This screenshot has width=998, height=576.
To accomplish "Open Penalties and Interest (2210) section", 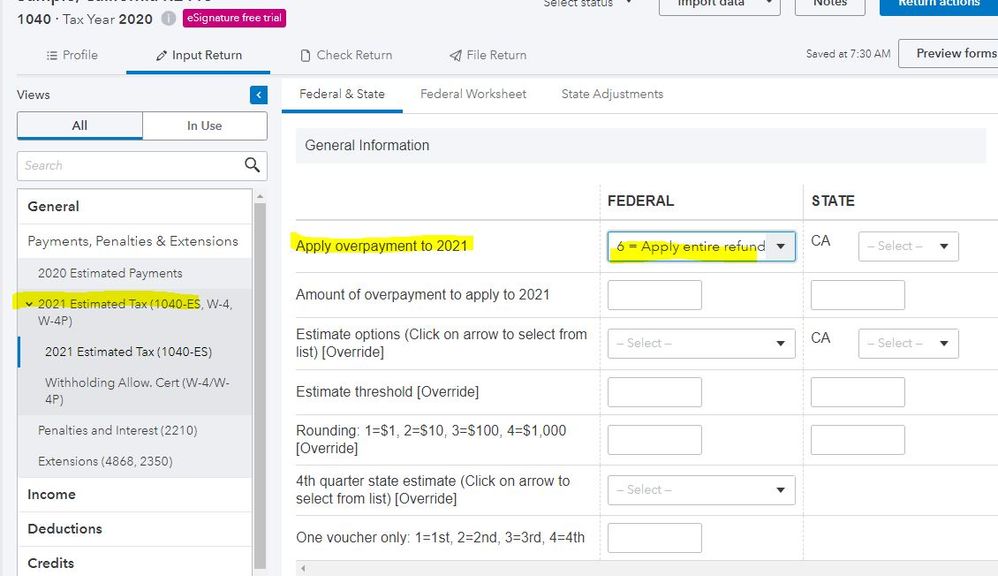I will tap(117, 430).
